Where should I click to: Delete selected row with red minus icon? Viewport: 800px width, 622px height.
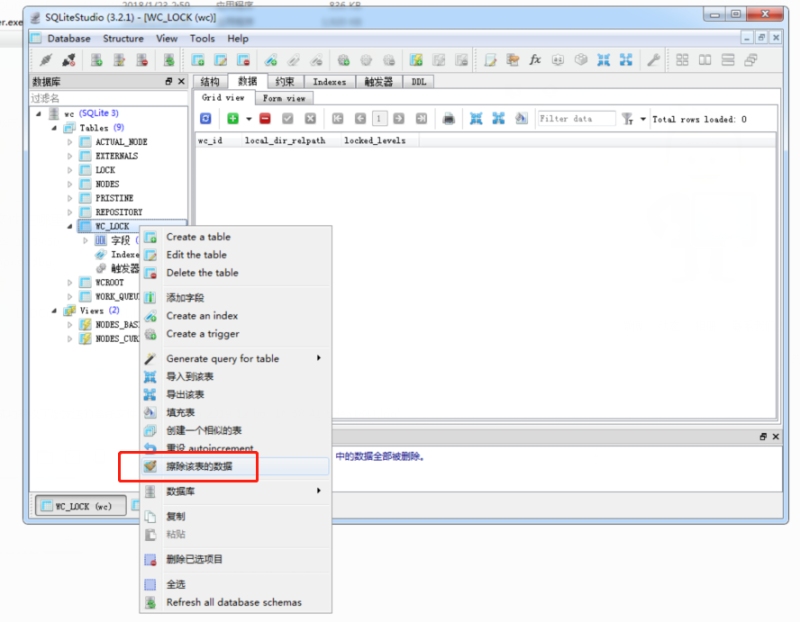[x=265, y=119]
